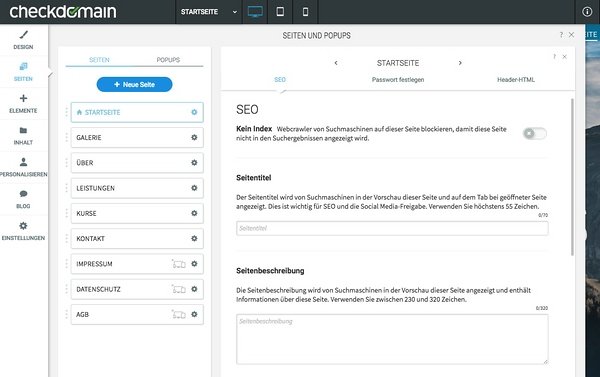Select the Startseite page in list
This screenshot has width=600, height=377.
click(x=137, y=112)
